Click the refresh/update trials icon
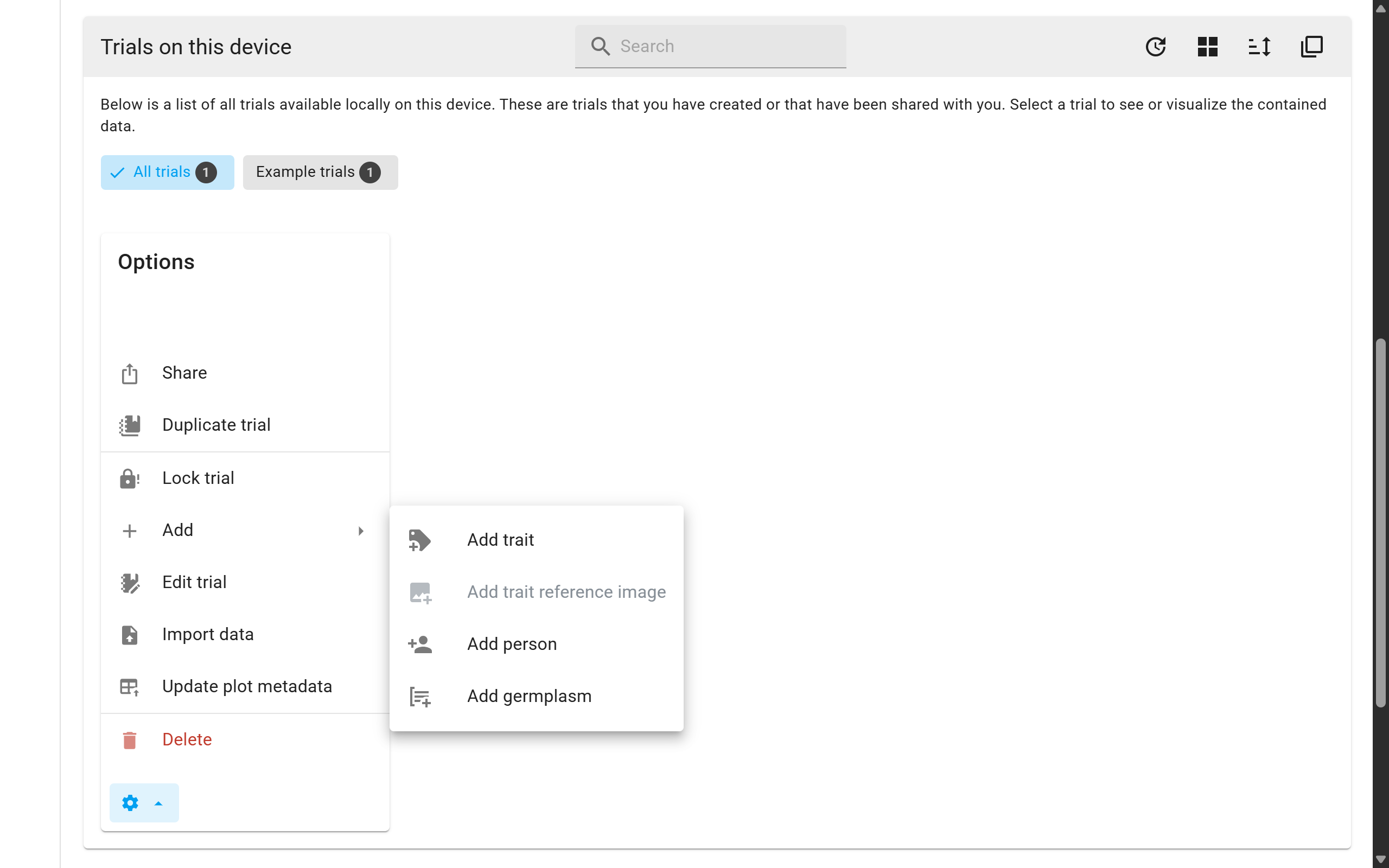This screenshot has height=868, width=1389. pos(1155,47)
